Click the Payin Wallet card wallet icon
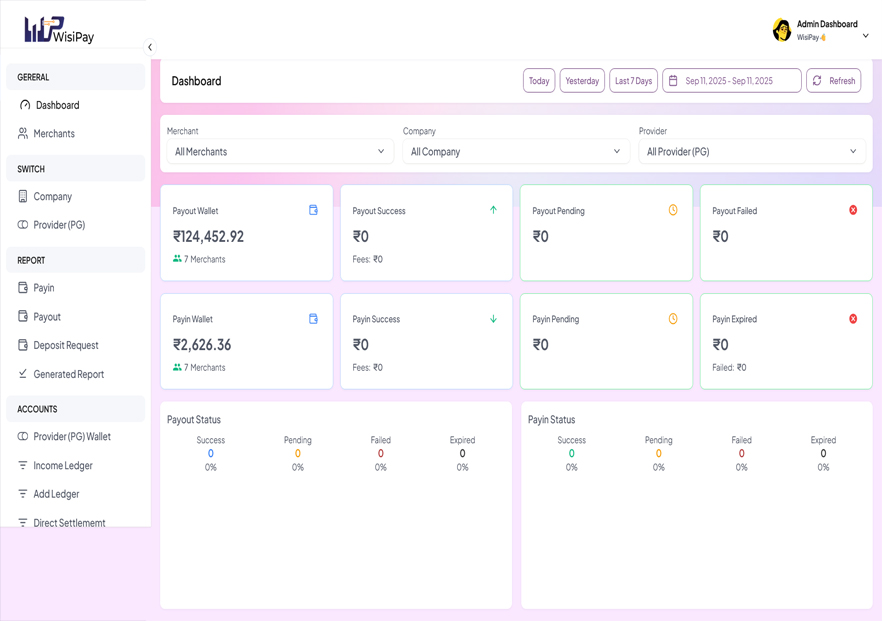 point(313,318)
